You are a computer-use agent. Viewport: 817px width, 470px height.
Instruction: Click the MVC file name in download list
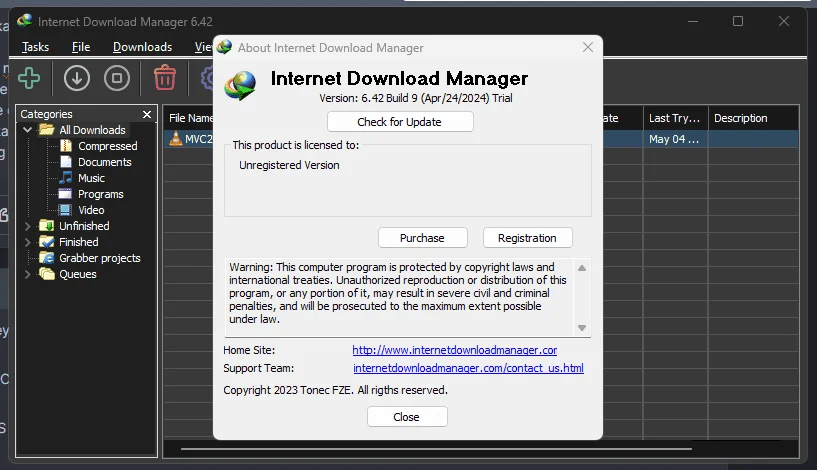pos(199,139)
